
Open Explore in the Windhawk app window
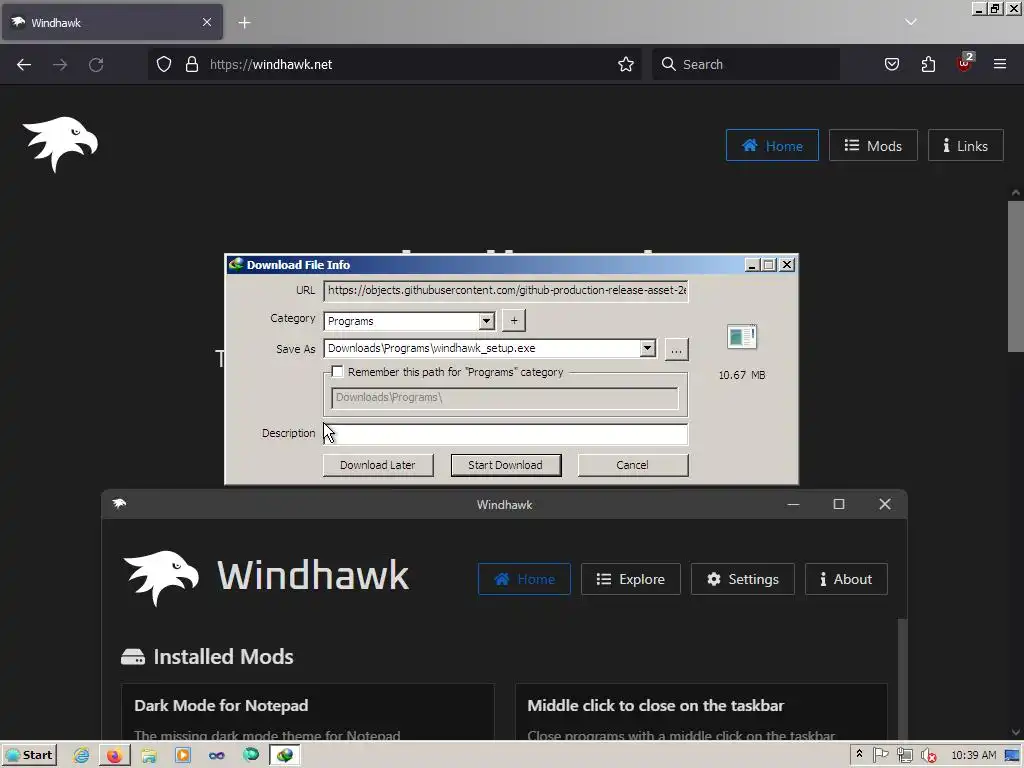click(630, 579)
